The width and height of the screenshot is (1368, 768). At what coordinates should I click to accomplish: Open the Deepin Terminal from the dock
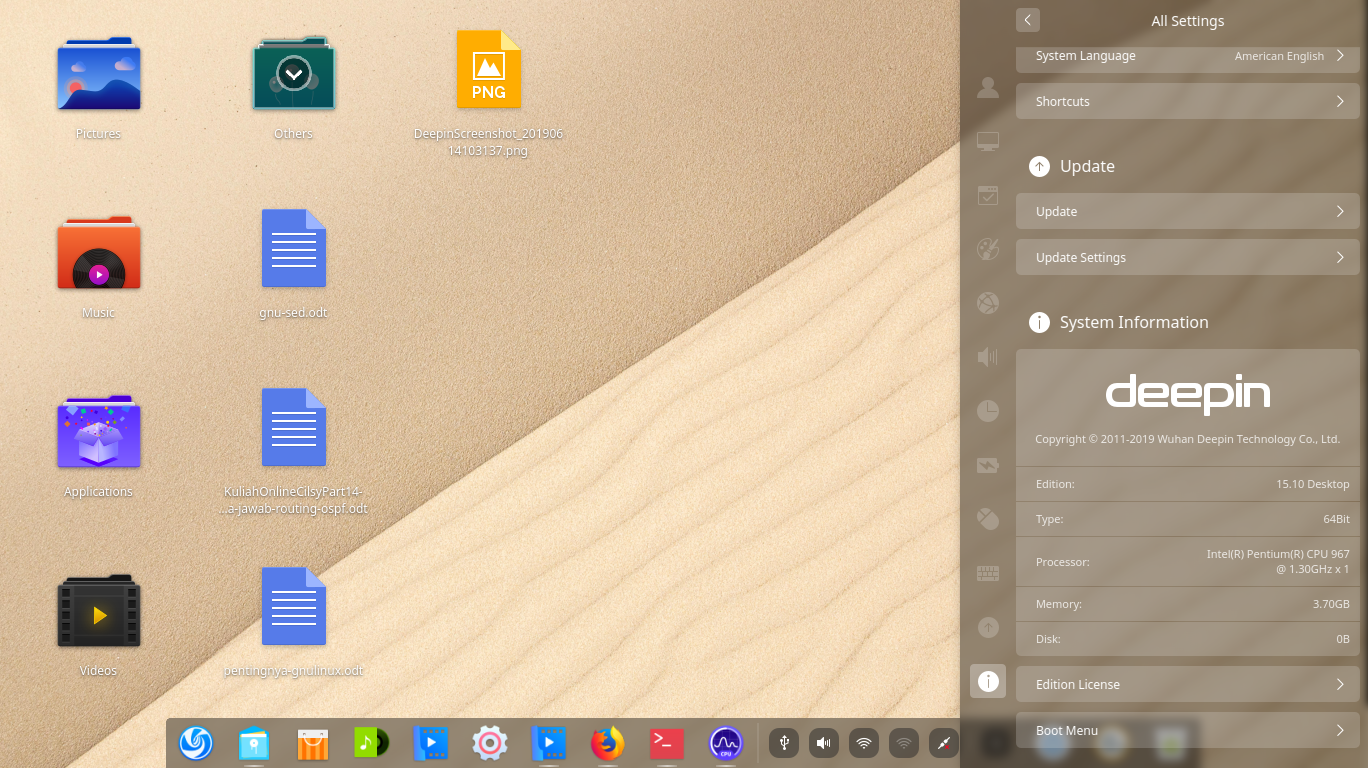[666, 743]
